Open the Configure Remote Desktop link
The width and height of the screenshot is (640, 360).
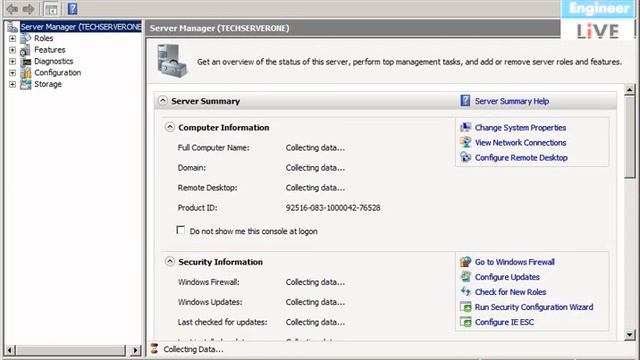(x=521, y=158)
